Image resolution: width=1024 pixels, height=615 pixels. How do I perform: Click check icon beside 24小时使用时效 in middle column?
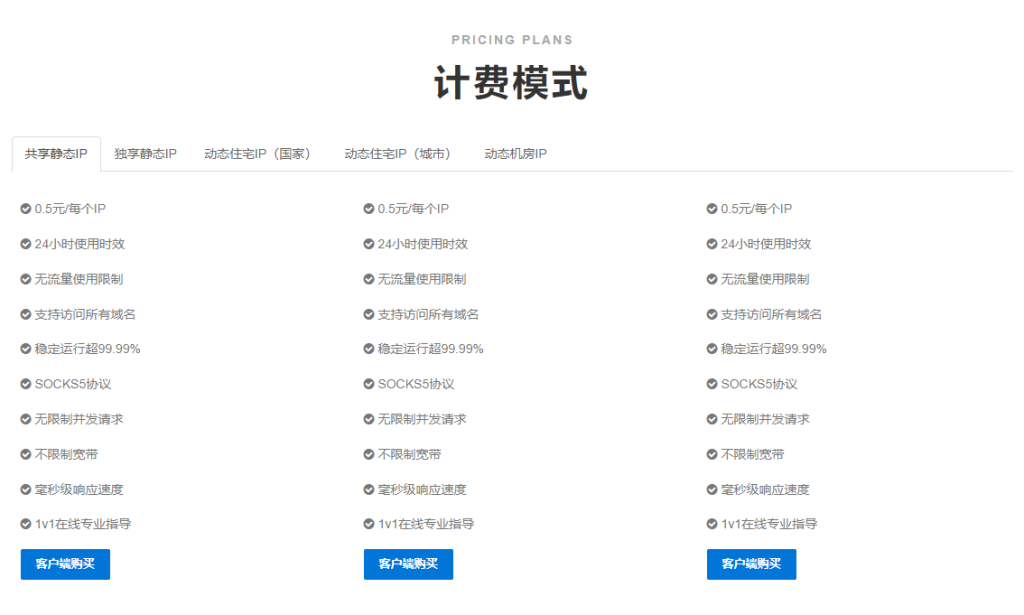pos(369,244)
